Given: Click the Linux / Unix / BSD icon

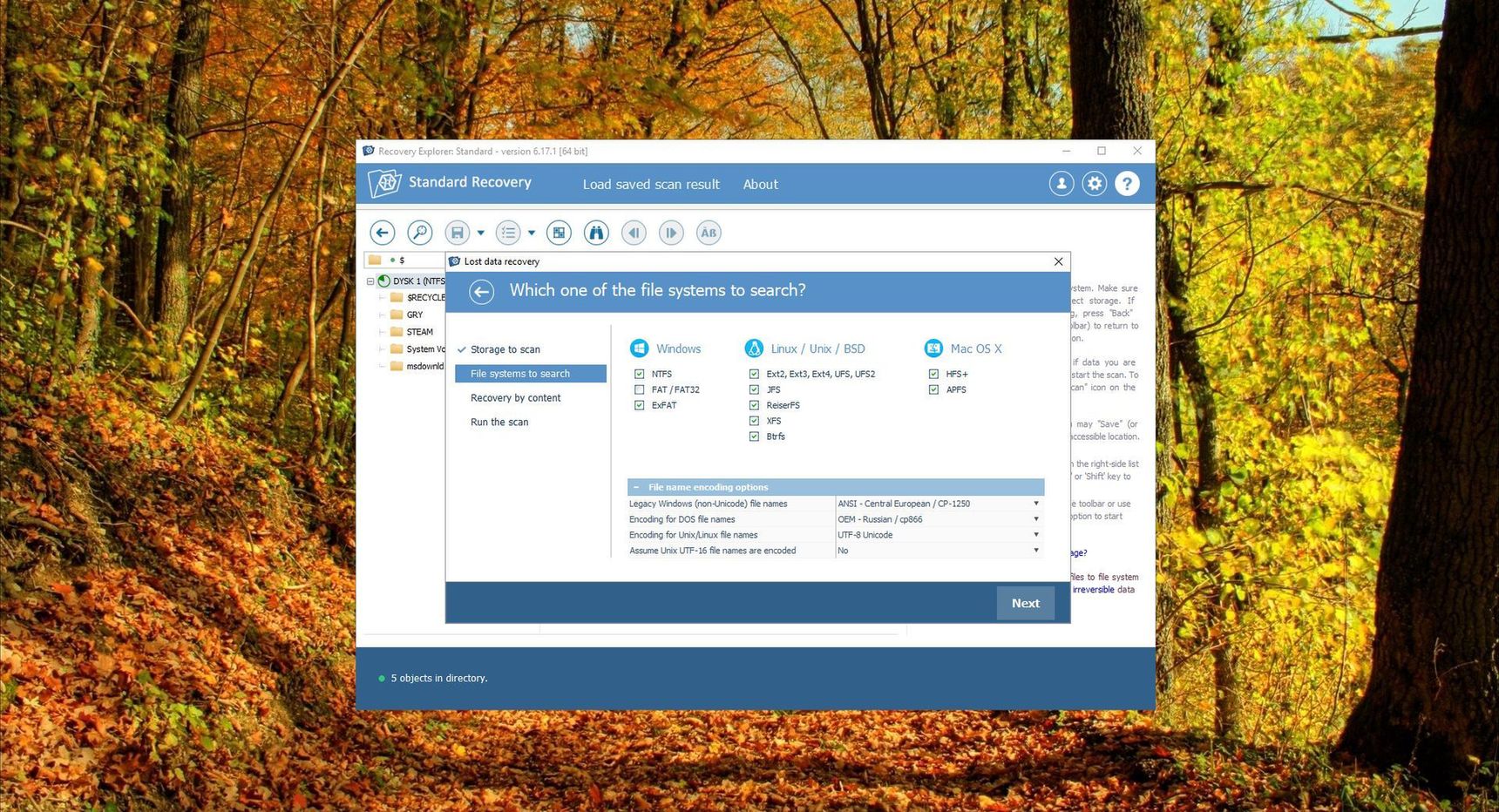Looking at the screenshot, I should coord(754,348).
